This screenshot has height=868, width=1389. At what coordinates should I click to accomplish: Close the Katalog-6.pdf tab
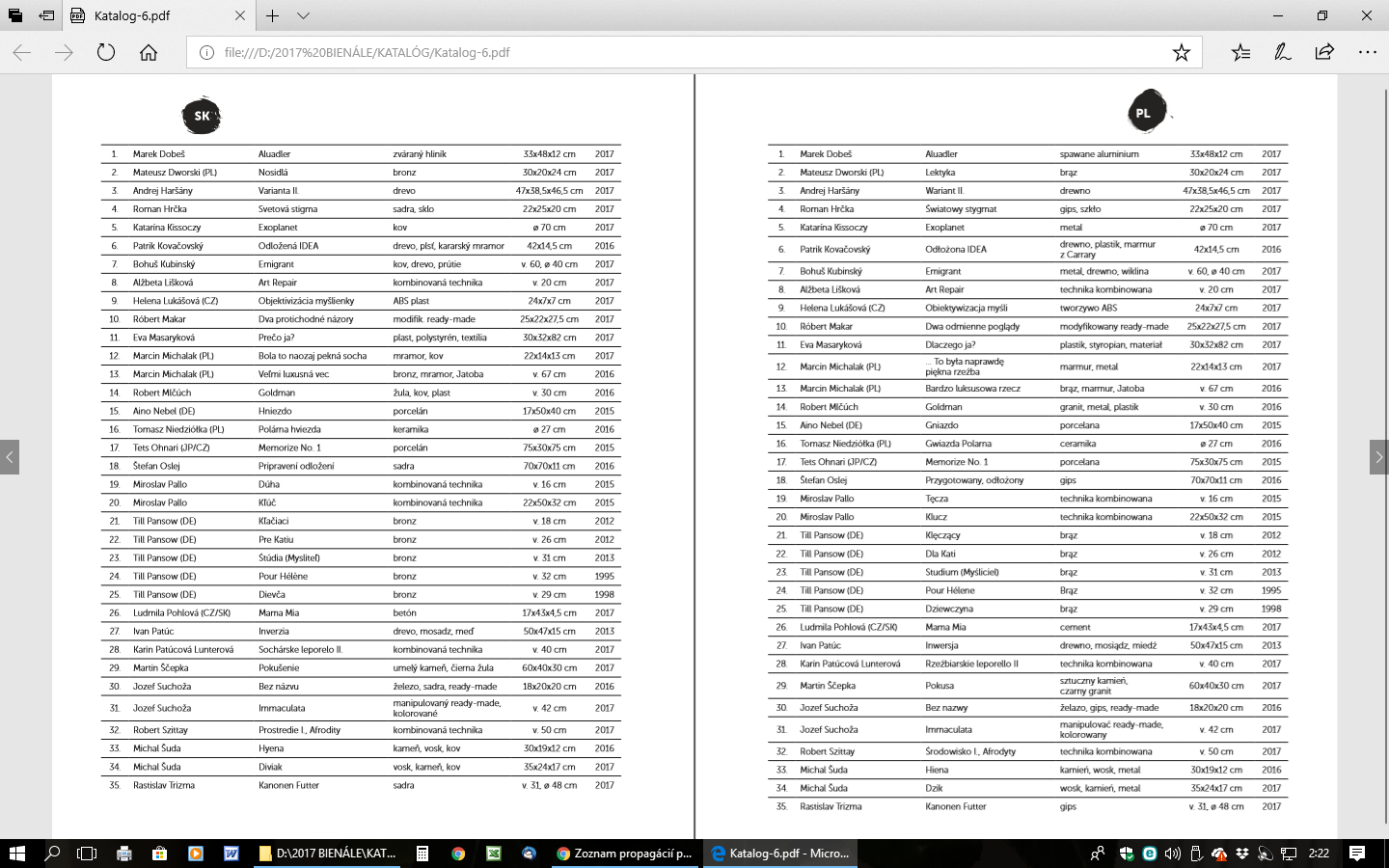pyautogui.click(x=240, y=15)
